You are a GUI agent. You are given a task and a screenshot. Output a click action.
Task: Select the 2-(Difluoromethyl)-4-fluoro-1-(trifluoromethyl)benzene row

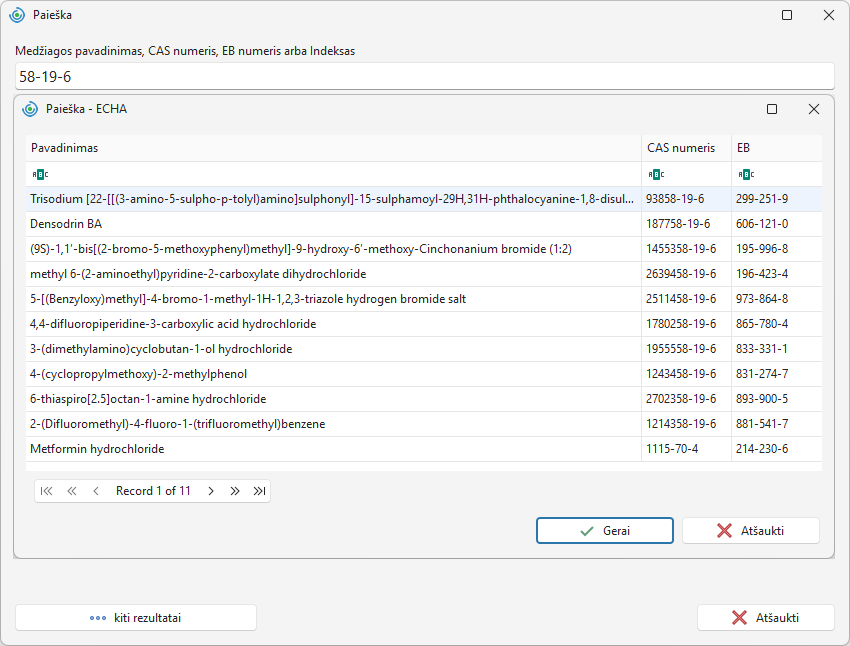pyautogui.click(x=424, y=423)
